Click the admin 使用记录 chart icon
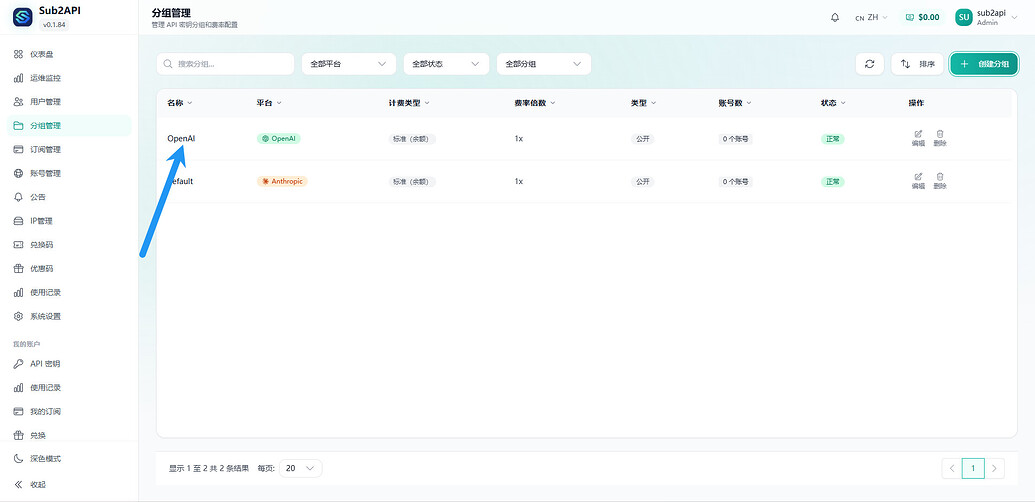1035x502 pixels. pos(18,292)
